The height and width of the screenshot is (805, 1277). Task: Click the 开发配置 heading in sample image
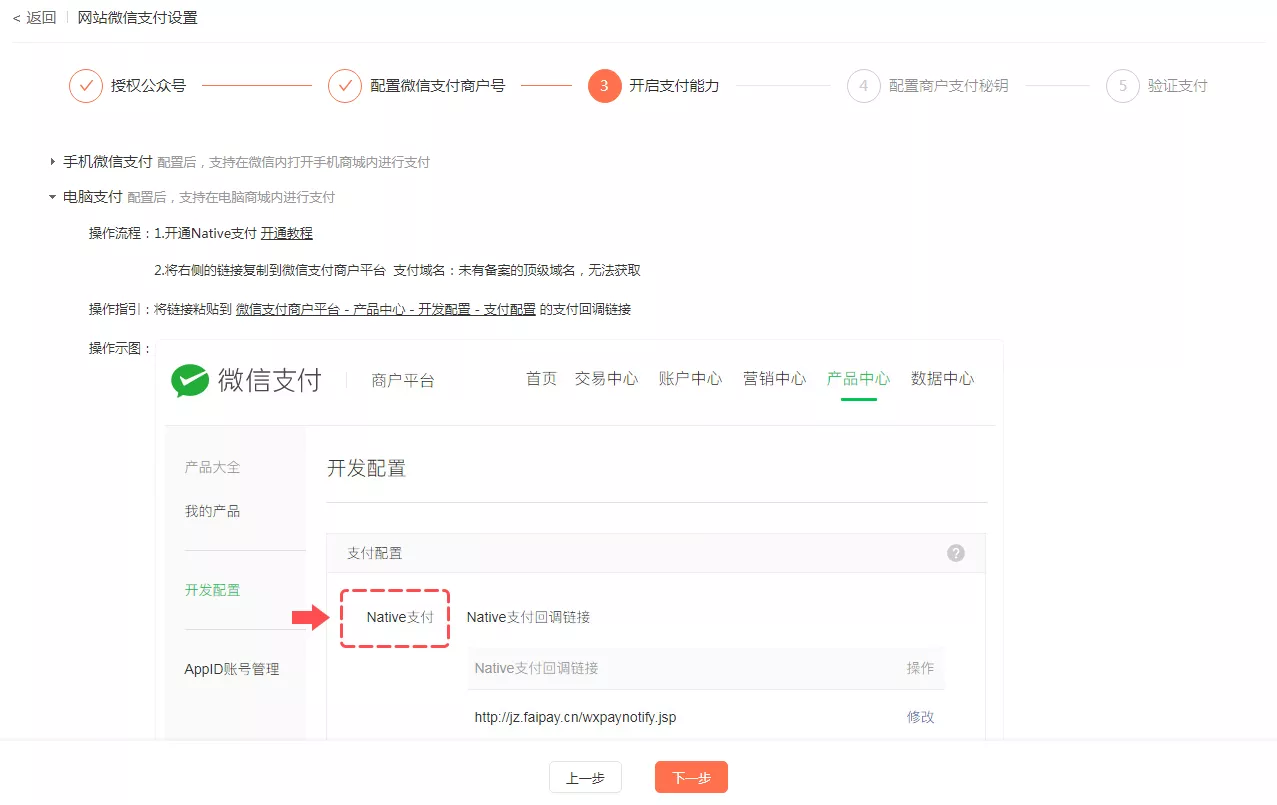click(x=366, y=468)
